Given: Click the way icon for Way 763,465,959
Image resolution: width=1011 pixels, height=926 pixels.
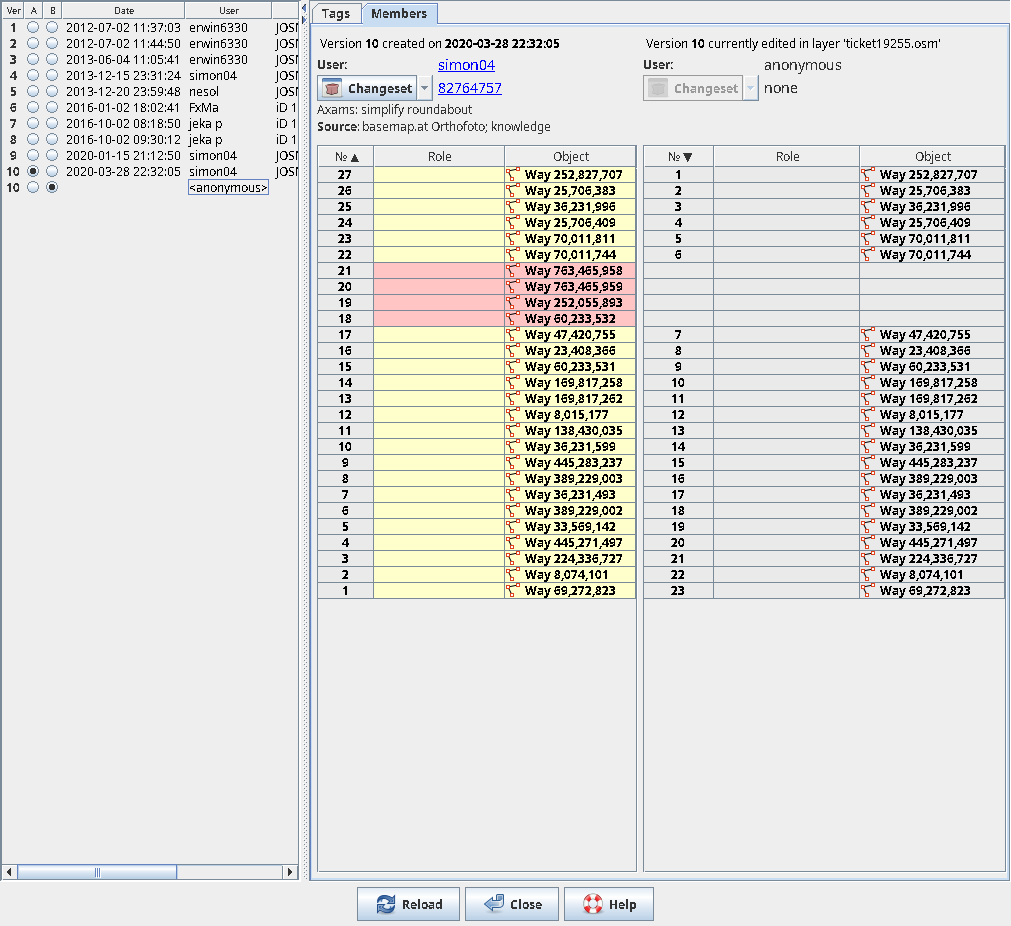Looking at the screenshot, I should point(513,287).
